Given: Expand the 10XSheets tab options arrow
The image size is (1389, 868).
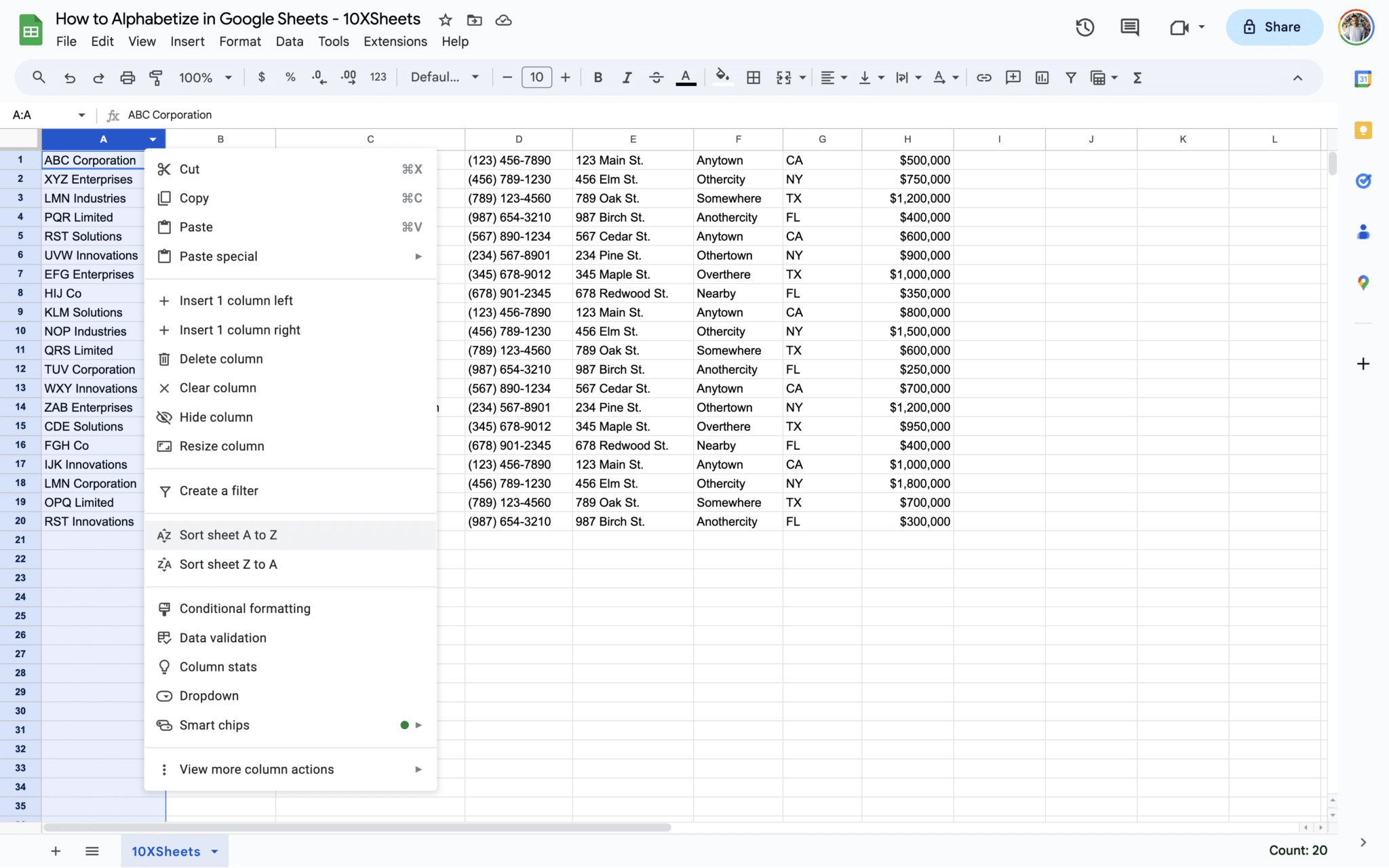Looking at the screenshot, I should 215,851.
